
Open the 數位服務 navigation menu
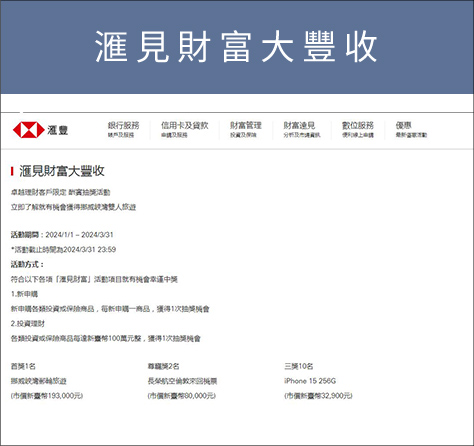tap(358, 129)
